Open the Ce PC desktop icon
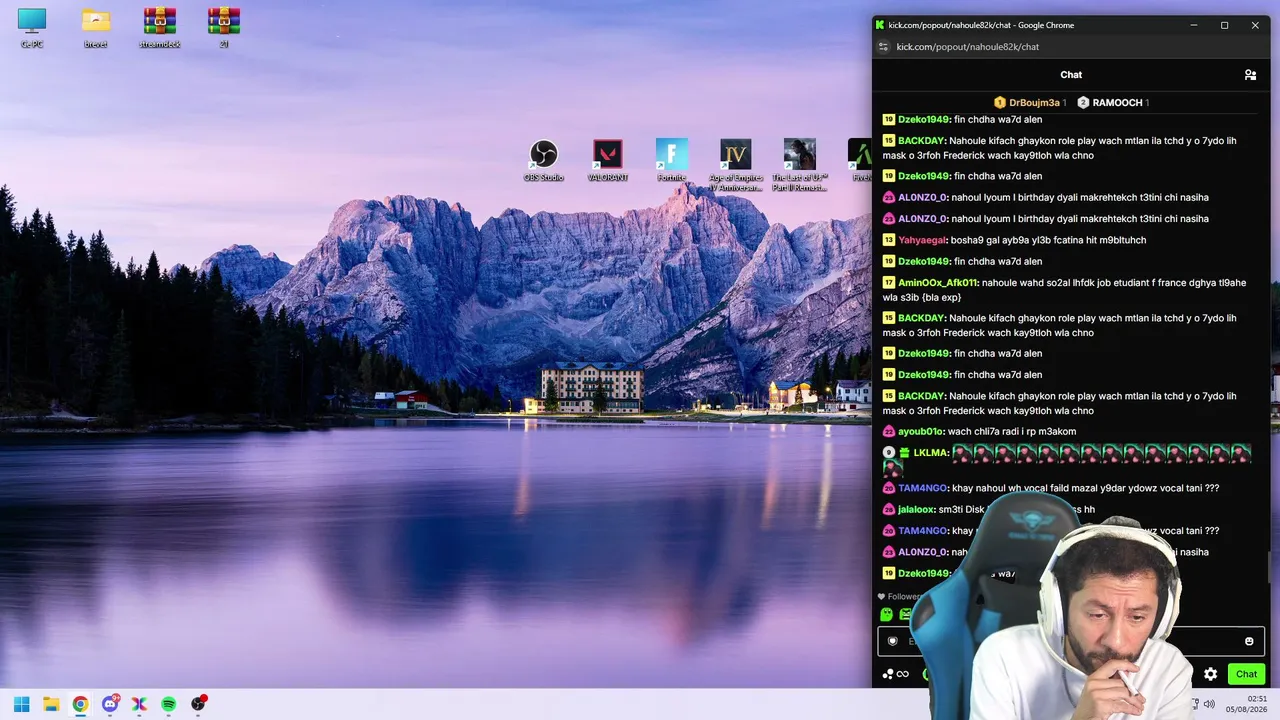Image resolution: width=1280 pixels, height=720 pixels. coord(32,27)
